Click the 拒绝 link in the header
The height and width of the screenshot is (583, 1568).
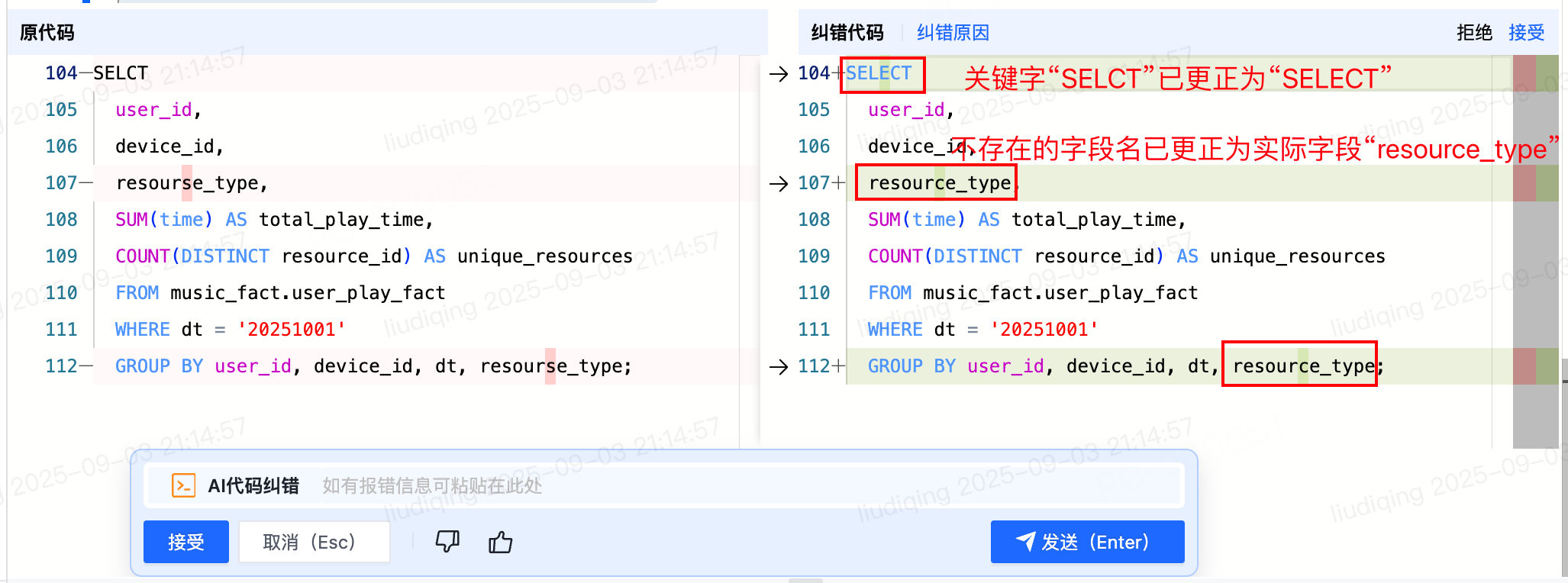click(1474, 33)
